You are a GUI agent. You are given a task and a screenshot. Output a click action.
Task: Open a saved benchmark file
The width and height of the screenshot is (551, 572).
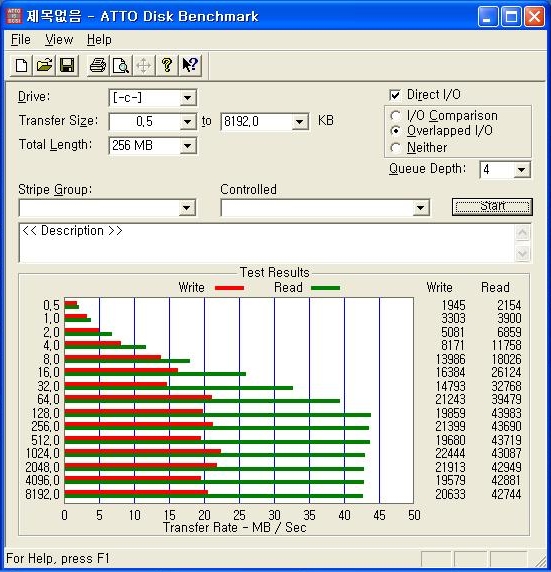[44, 66]
